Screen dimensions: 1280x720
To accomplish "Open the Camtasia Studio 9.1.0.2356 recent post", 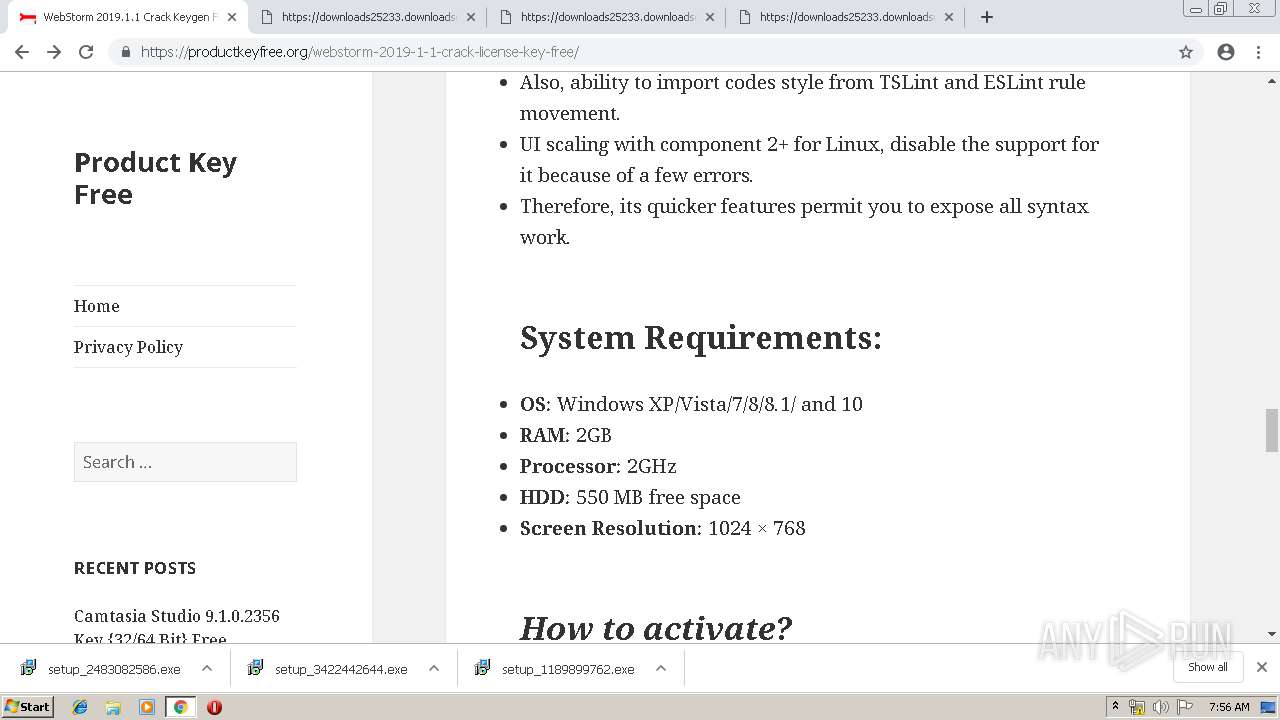I will pos(177,627).
